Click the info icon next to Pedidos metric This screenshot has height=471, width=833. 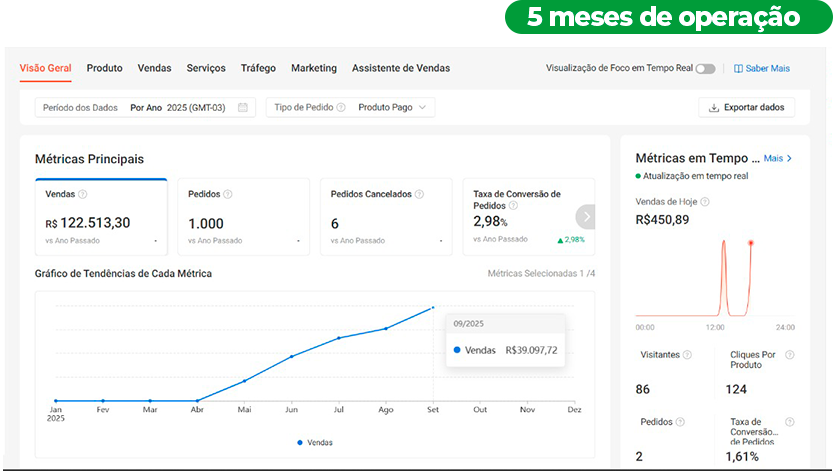(228, 194)
